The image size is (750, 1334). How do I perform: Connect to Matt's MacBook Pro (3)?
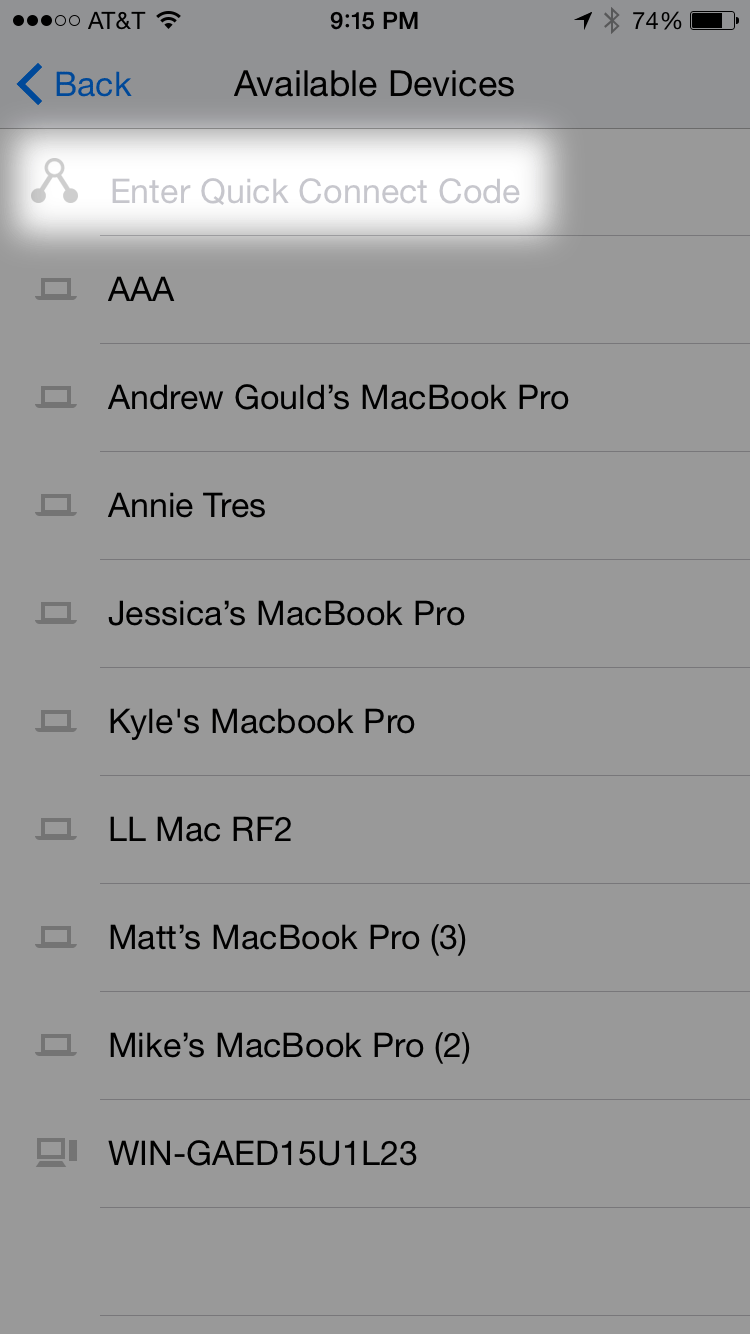click(x=287, y=938)
